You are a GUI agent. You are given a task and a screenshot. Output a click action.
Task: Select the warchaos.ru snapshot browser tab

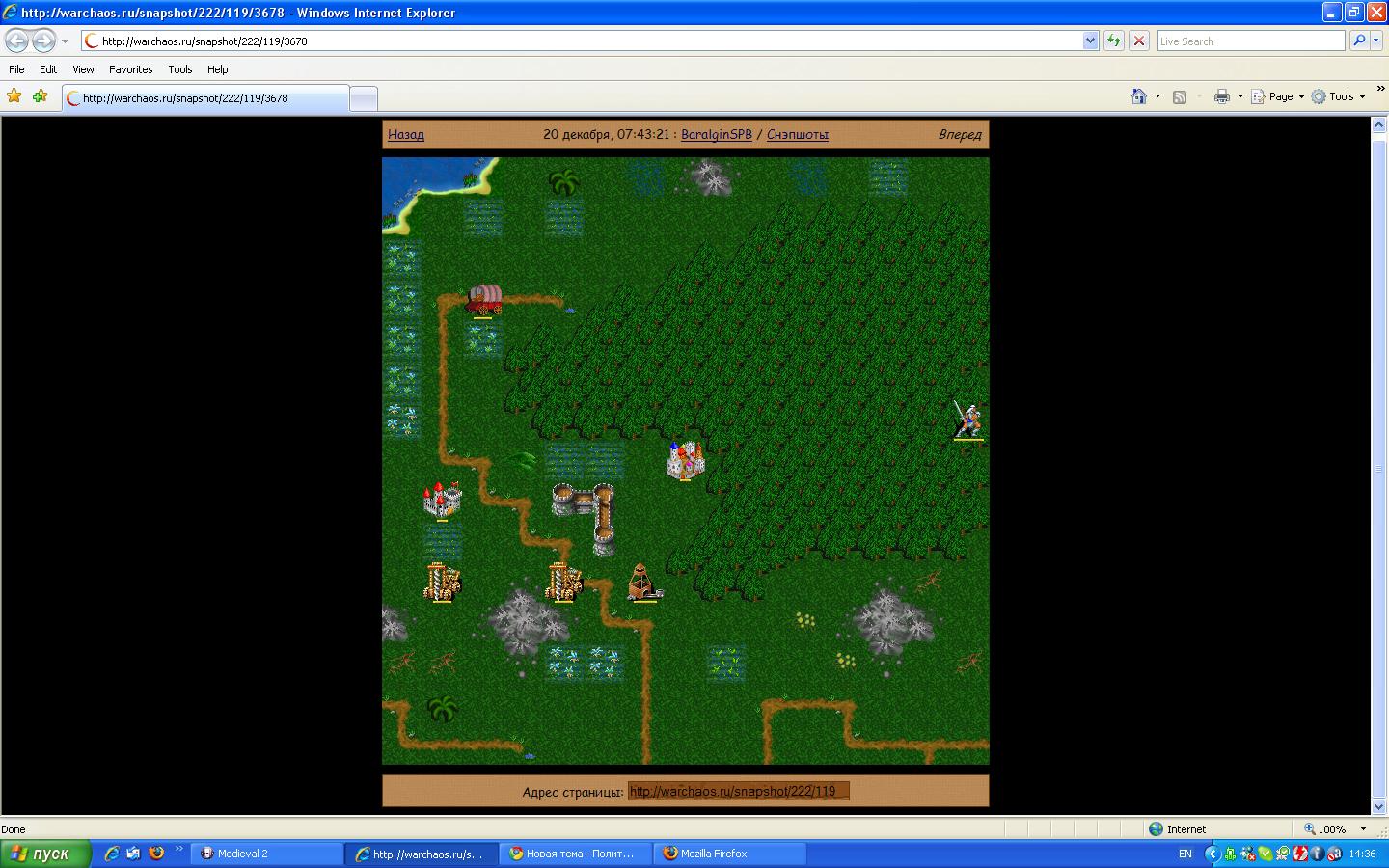click(204, 98)
